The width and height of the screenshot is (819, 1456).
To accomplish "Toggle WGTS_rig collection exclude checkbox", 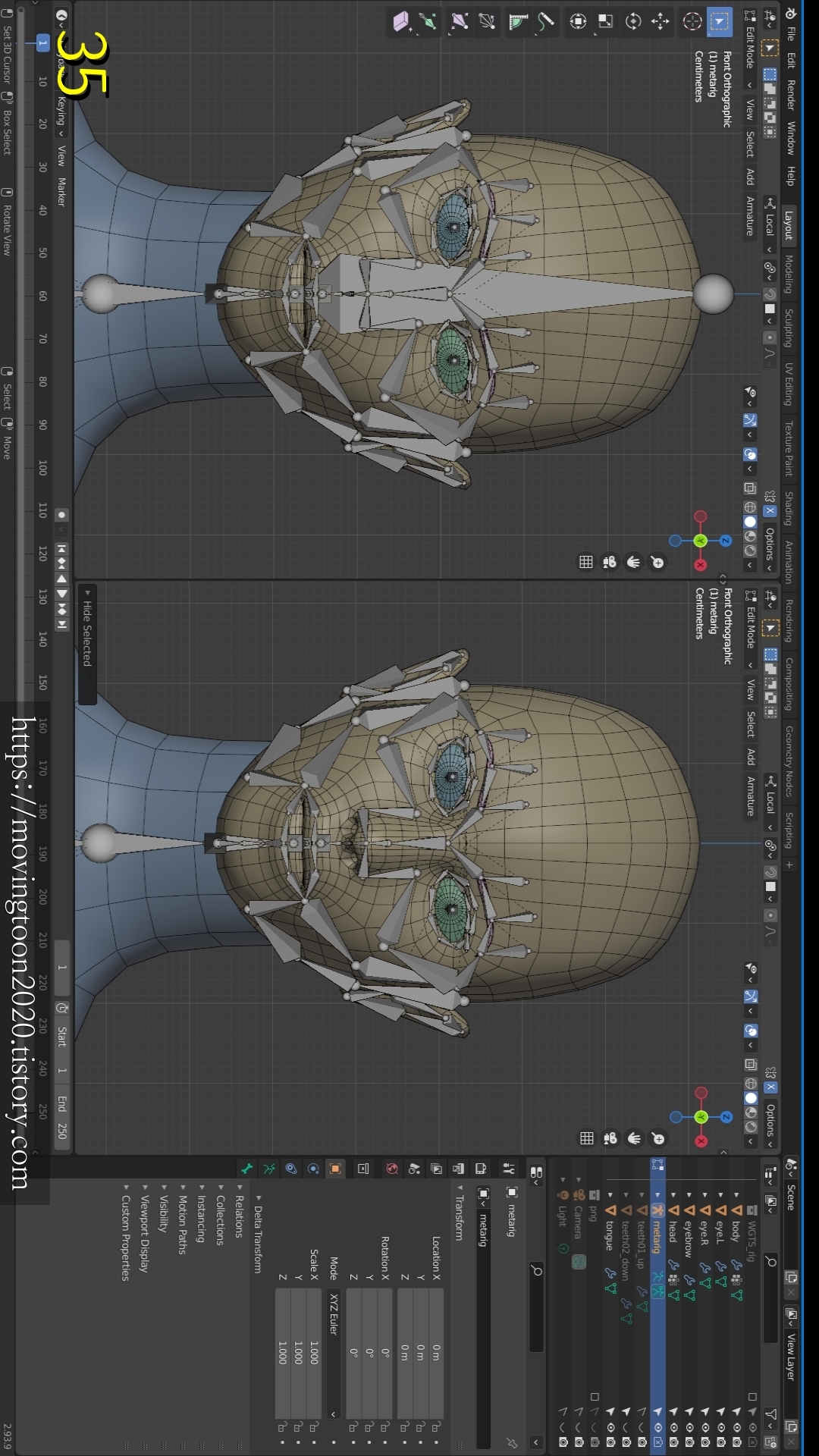I will pos(752,1396).
